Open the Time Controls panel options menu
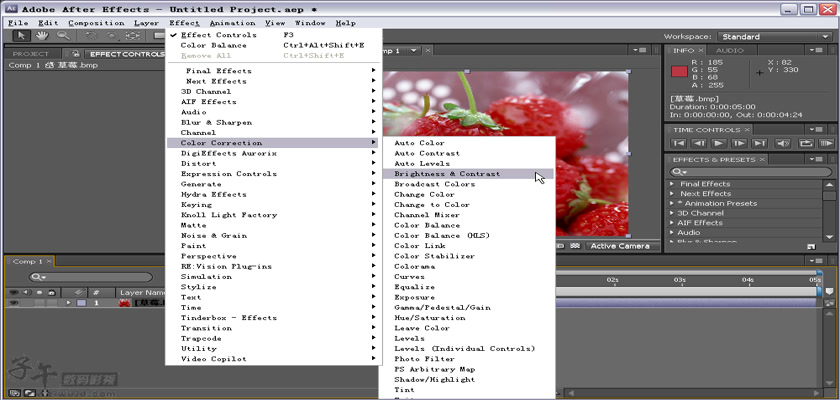The width and height of the screenshot is (840, 400). click(818, 130)
